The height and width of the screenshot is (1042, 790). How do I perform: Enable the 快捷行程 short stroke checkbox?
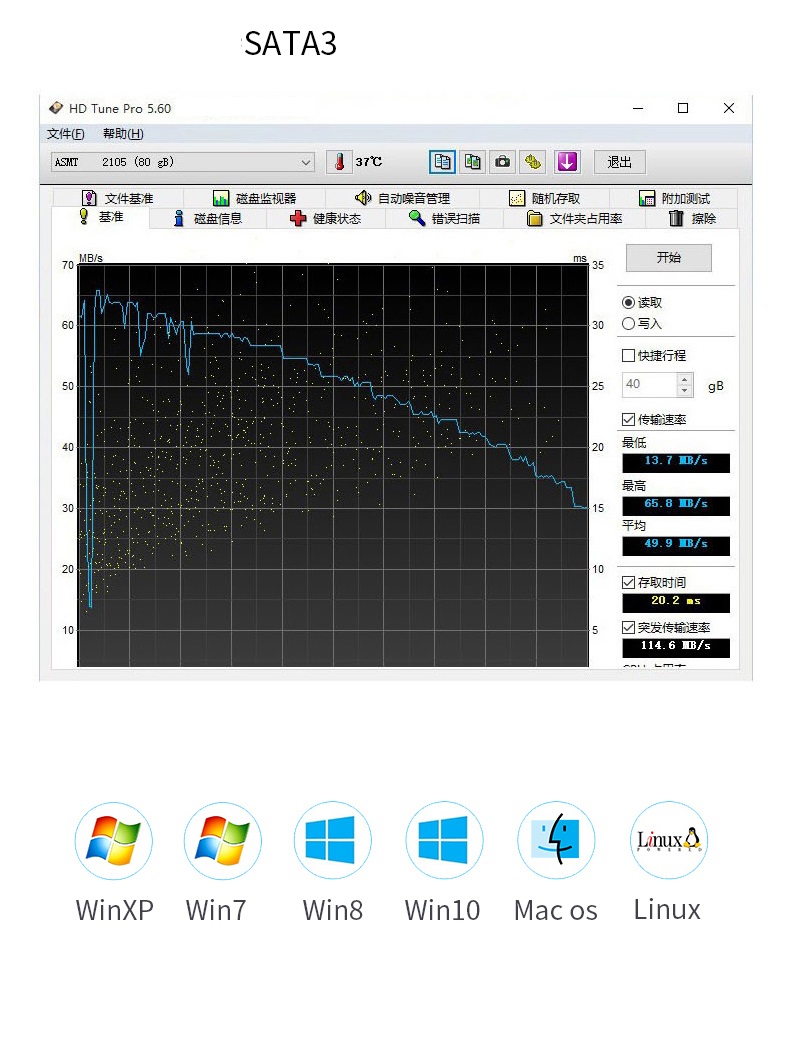[628, 356]
